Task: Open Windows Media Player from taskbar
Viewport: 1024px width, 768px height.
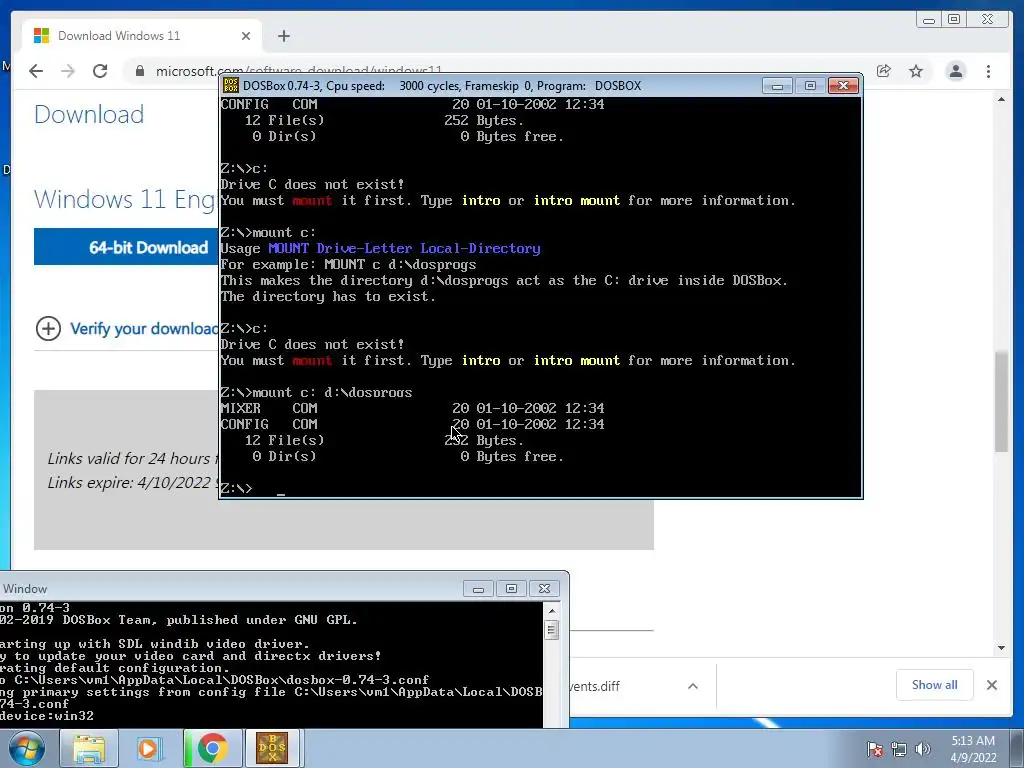Action: 150,748
